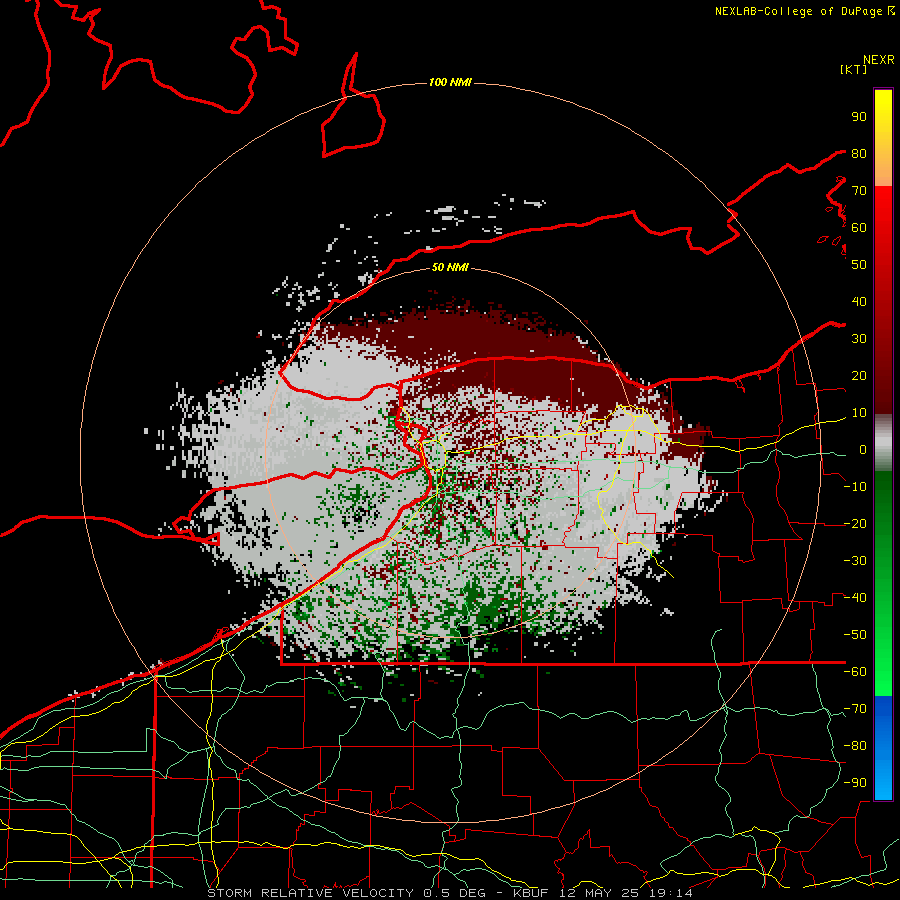Image resolution: width=900 pixels, height=900 pixels.
Task: Click the "19:14" timestamp in the caption
Action: pos(672,893)
